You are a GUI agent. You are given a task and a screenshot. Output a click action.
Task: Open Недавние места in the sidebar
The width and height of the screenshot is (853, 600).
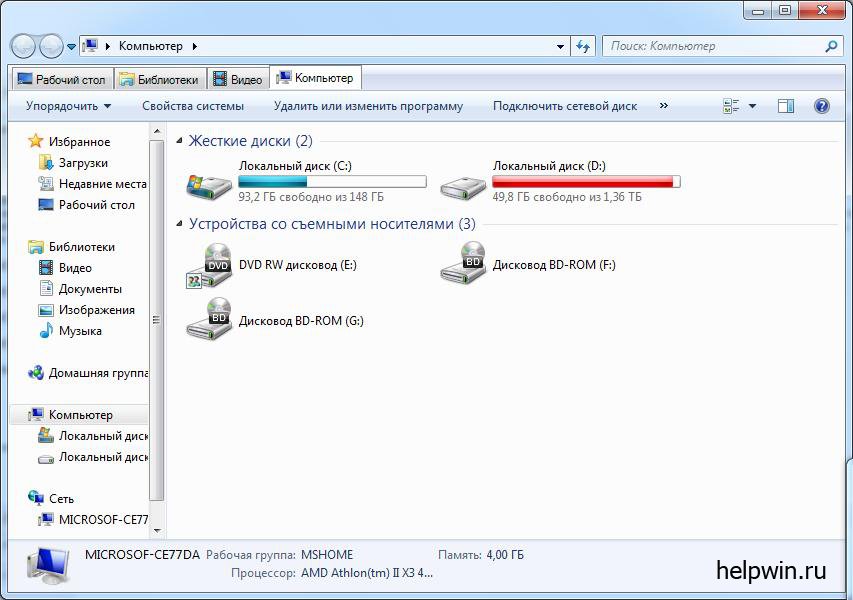point(103,184)
